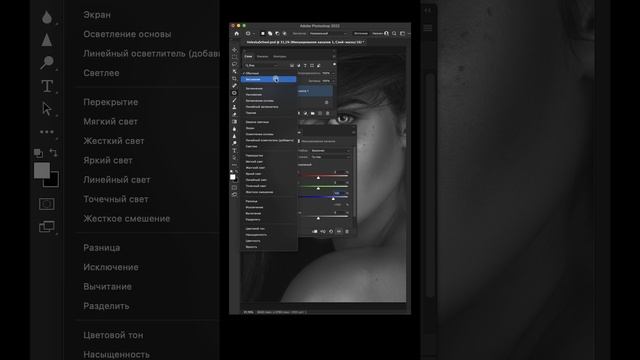Switch to the Контуры tab
This screenshot has width=640, height=360.
coord(280,56)
